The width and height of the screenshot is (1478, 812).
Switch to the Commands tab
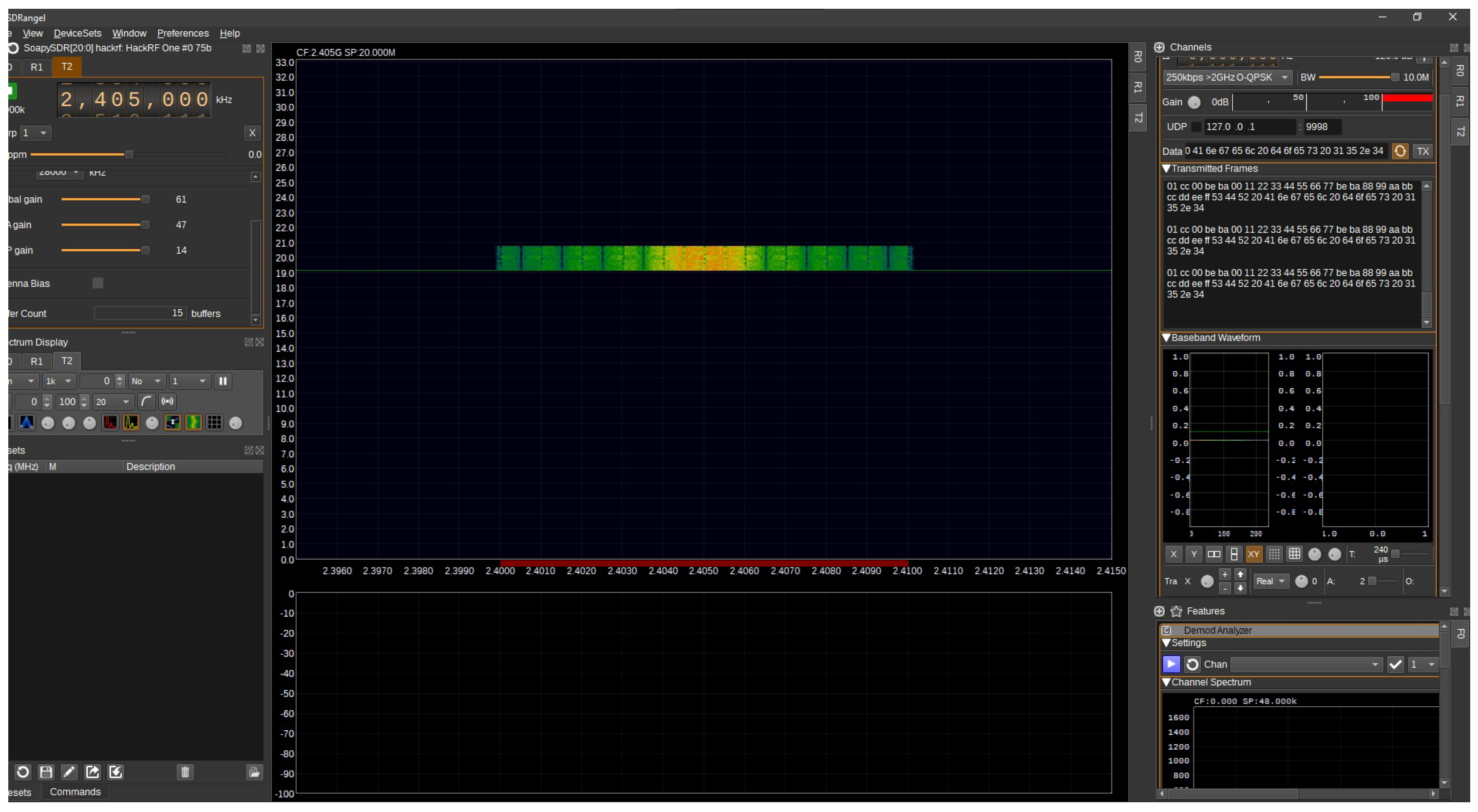coord(75,792)
